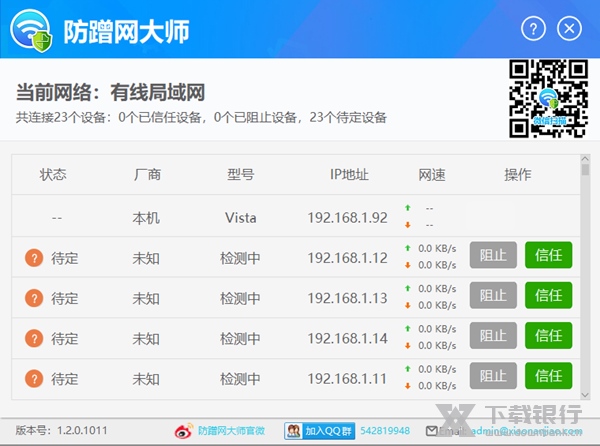600x446 pixels.
Task: Select IP cell 192.168.1.92
Action: pyautogui.click(x=347, y=218)
